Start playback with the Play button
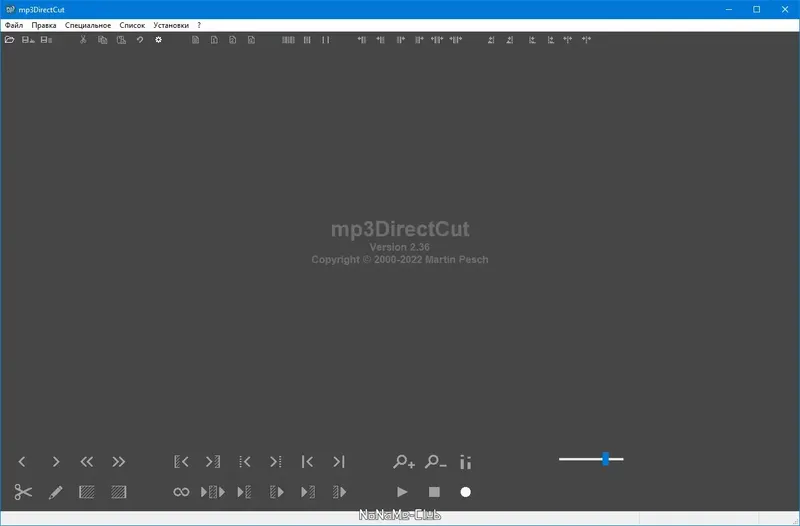 (403, 492)
